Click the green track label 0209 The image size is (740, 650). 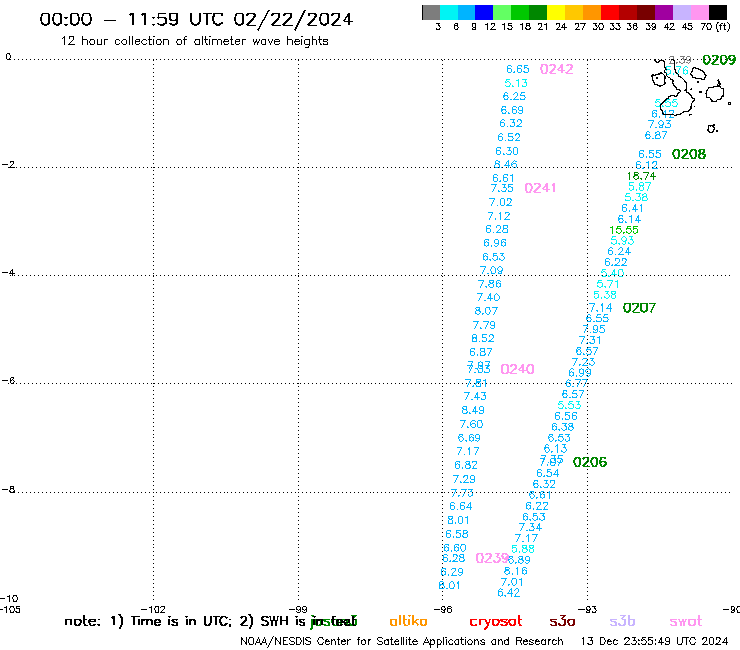pyautogui.click(x=719, y=60)
